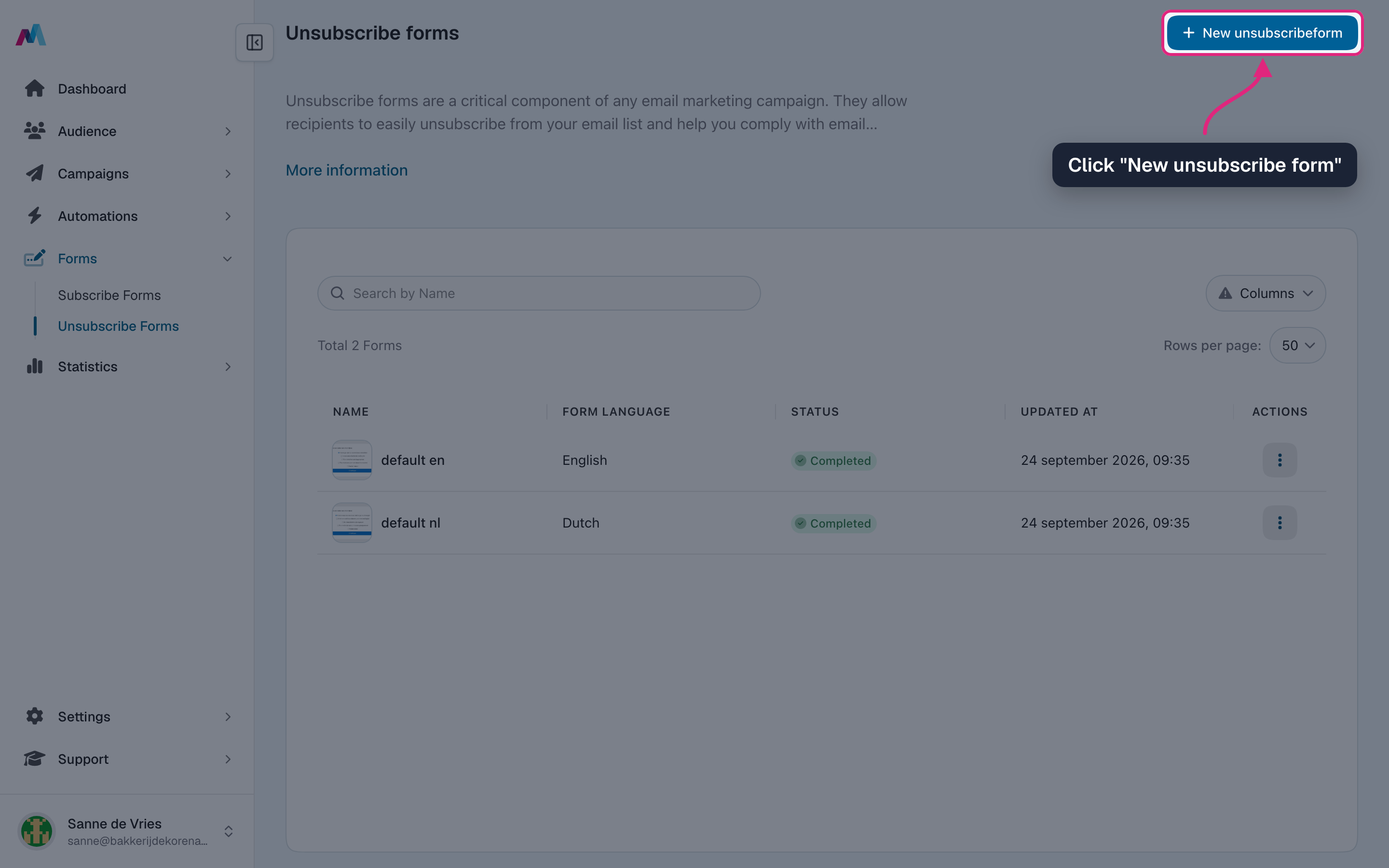Click the NAME column header
The image size is (1389, 868).
[351, 412]
